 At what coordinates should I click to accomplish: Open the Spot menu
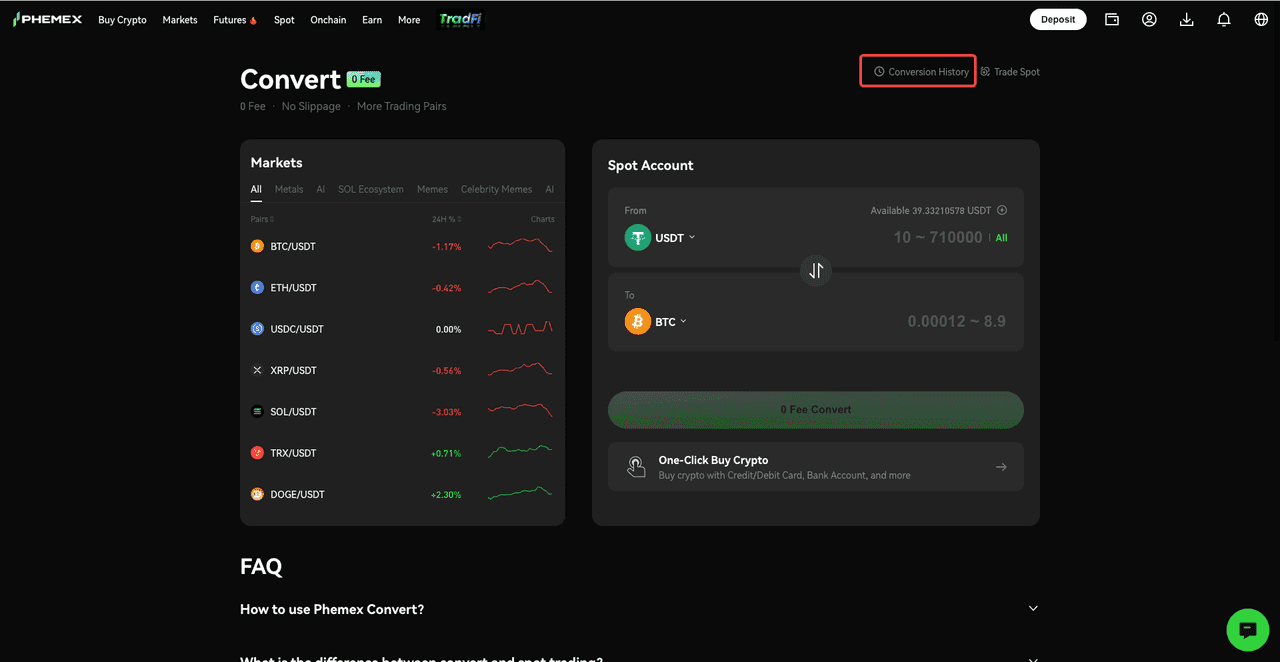pyautogui.click(x=284, y=20)
